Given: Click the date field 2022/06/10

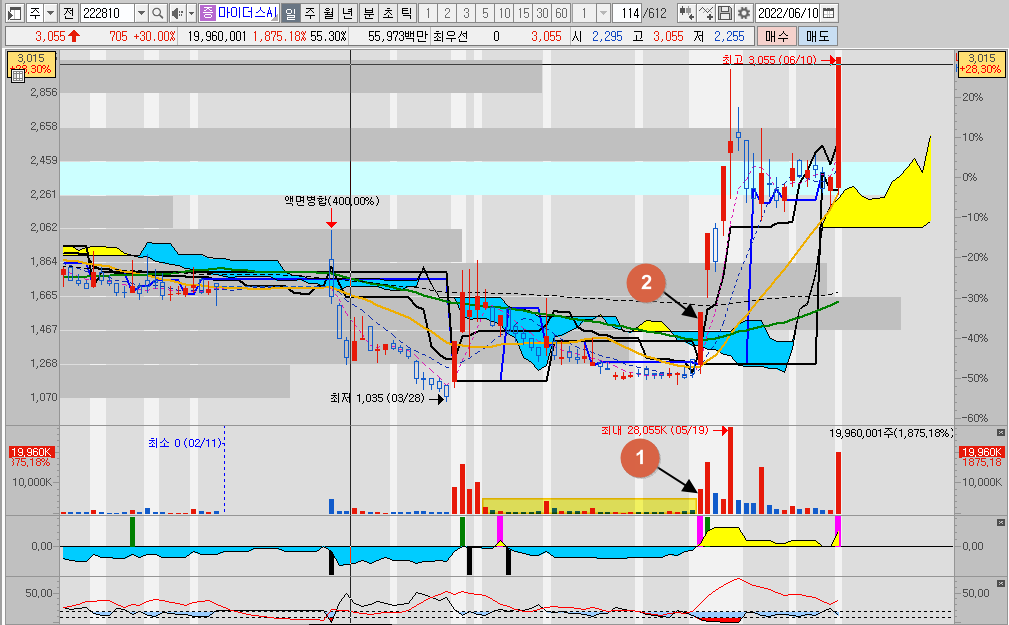Looking at the screenshot, I should click(x=788, y=12).
